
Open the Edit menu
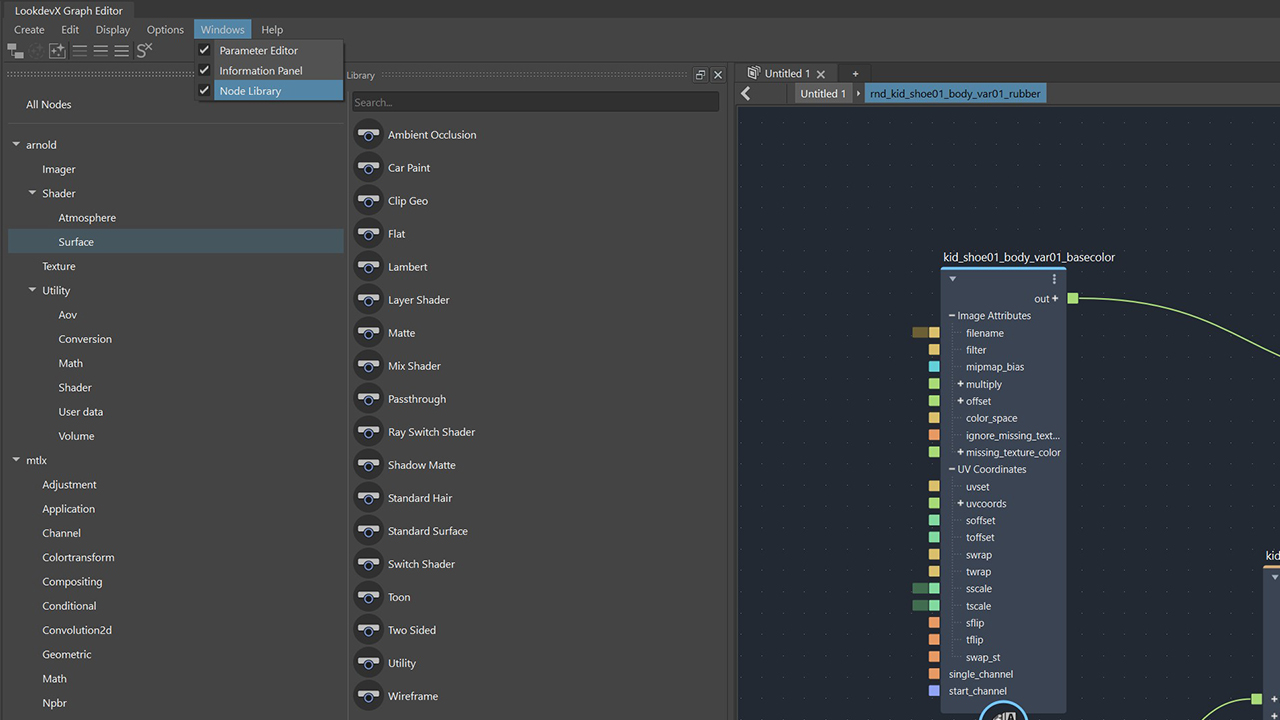(70, 30)
